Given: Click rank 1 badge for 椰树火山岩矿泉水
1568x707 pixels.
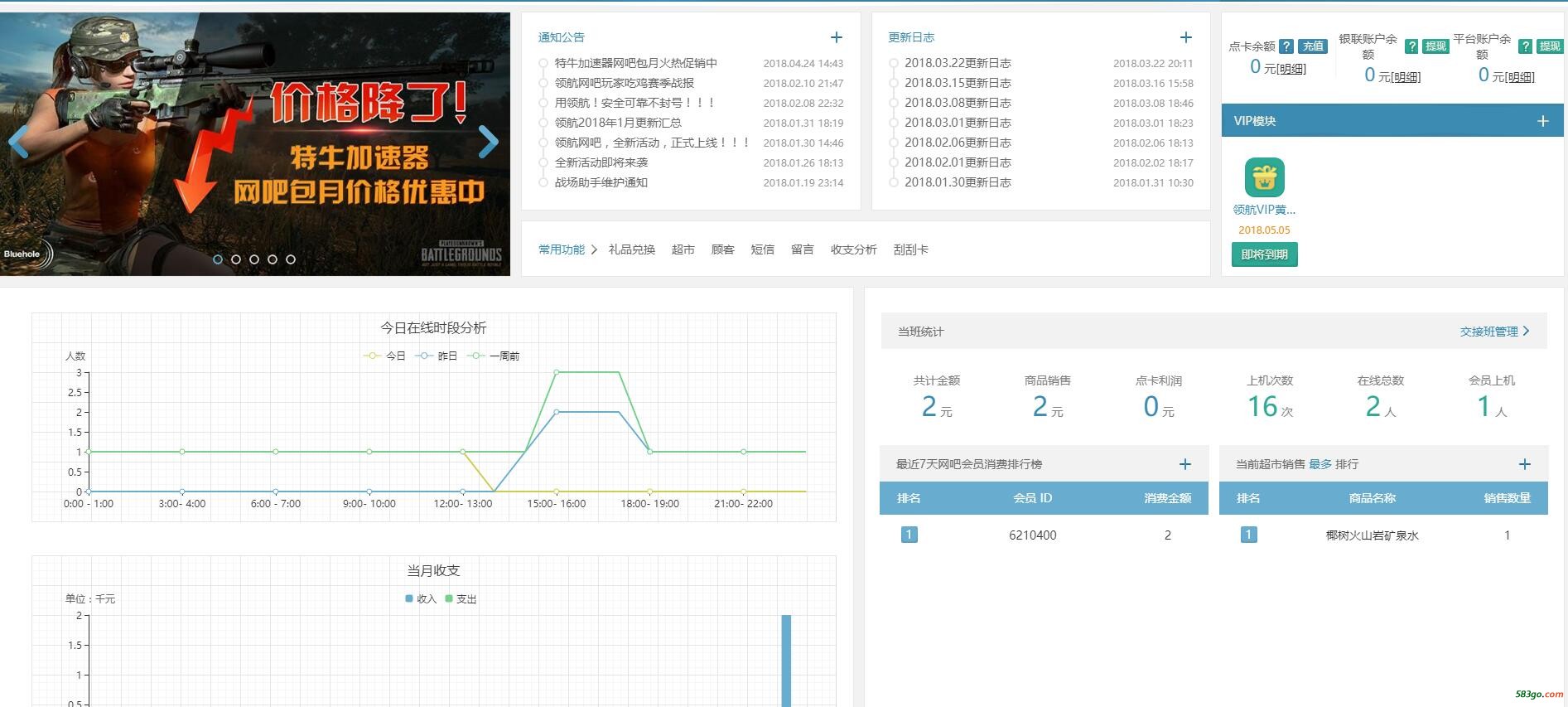Looking at the screenshot, I should pos(1248,535).
